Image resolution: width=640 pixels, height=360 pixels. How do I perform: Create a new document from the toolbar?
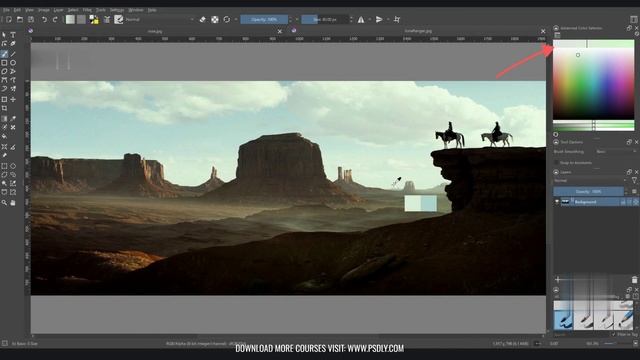click(x=9, y=20)
